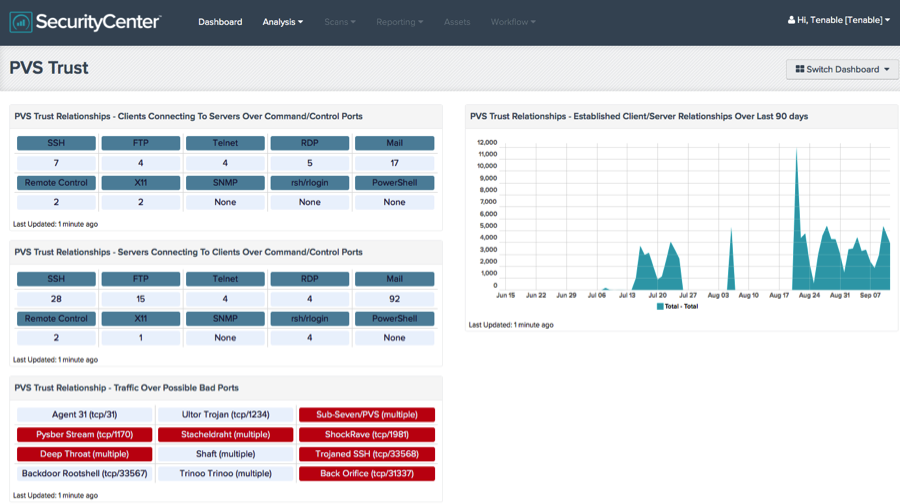Image resolution: width=900 pixels, height=504 pixels.
Task: Select red Deep Throat (multiple) indicator
Action: point(84,454)
